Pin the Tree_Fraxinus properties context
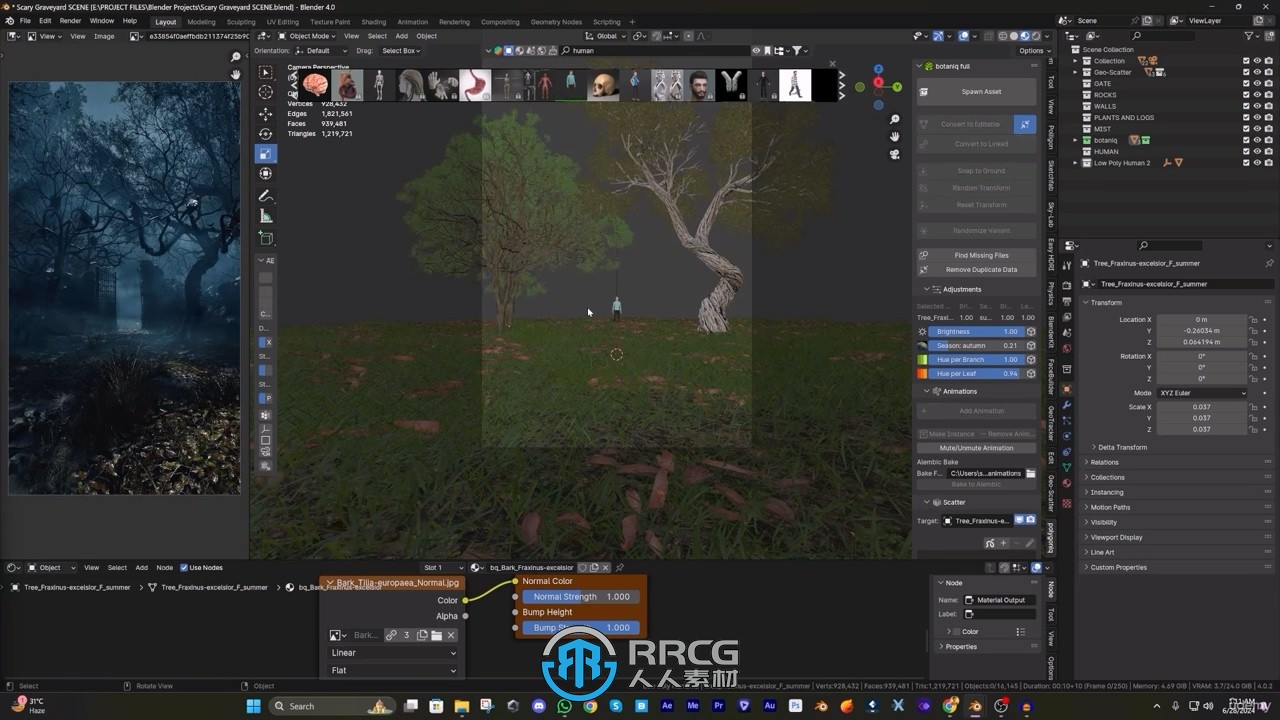The image size is (1280, 720). (1270, 263)
